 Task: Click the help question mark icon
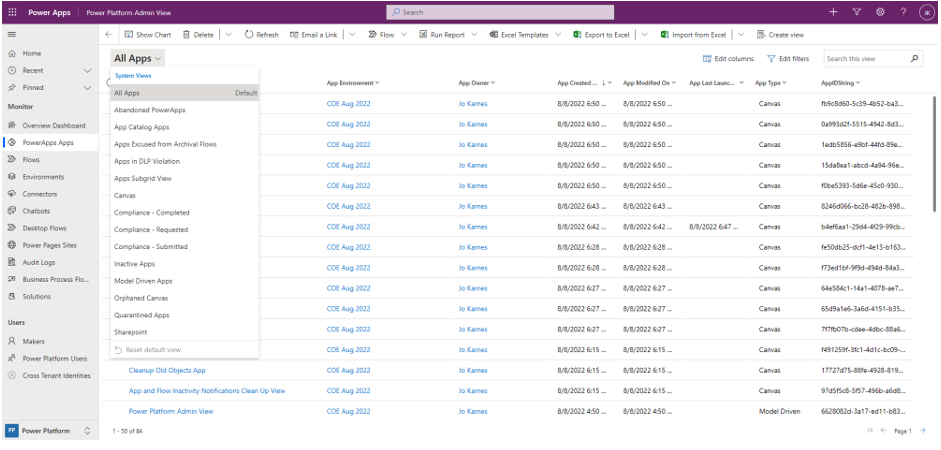coord(903,12)
